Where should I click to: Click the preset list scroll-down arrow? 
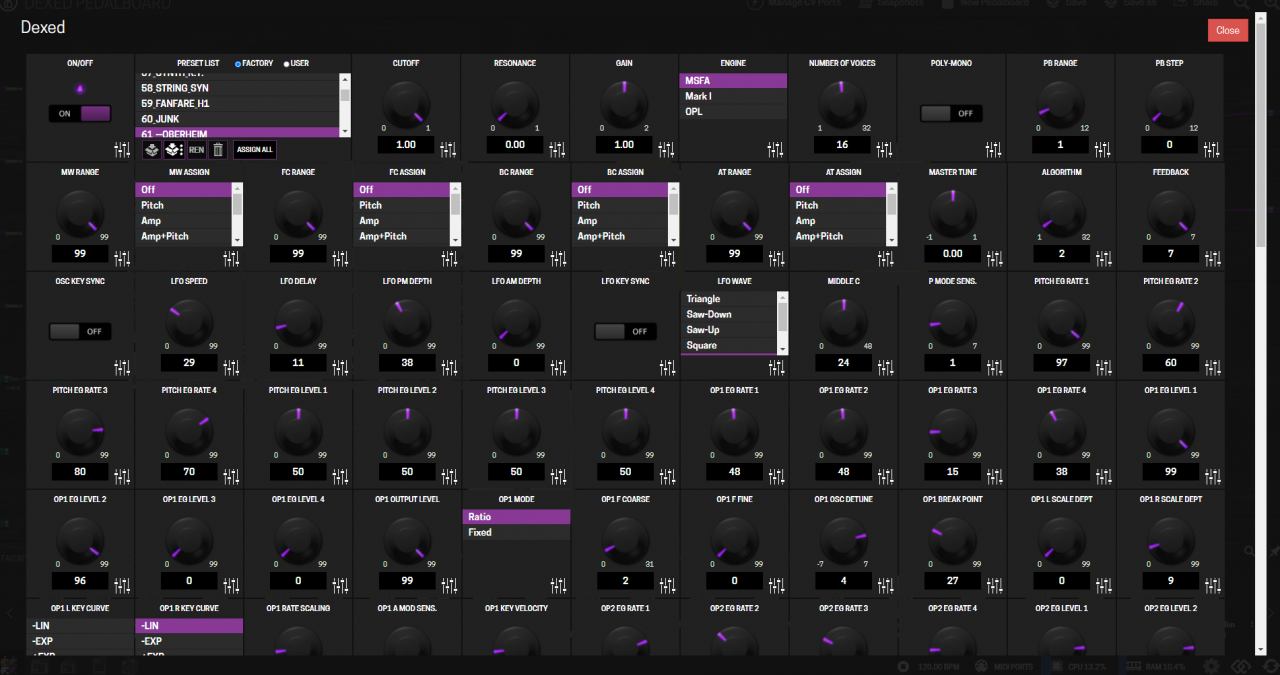click(x=346, y=131)
